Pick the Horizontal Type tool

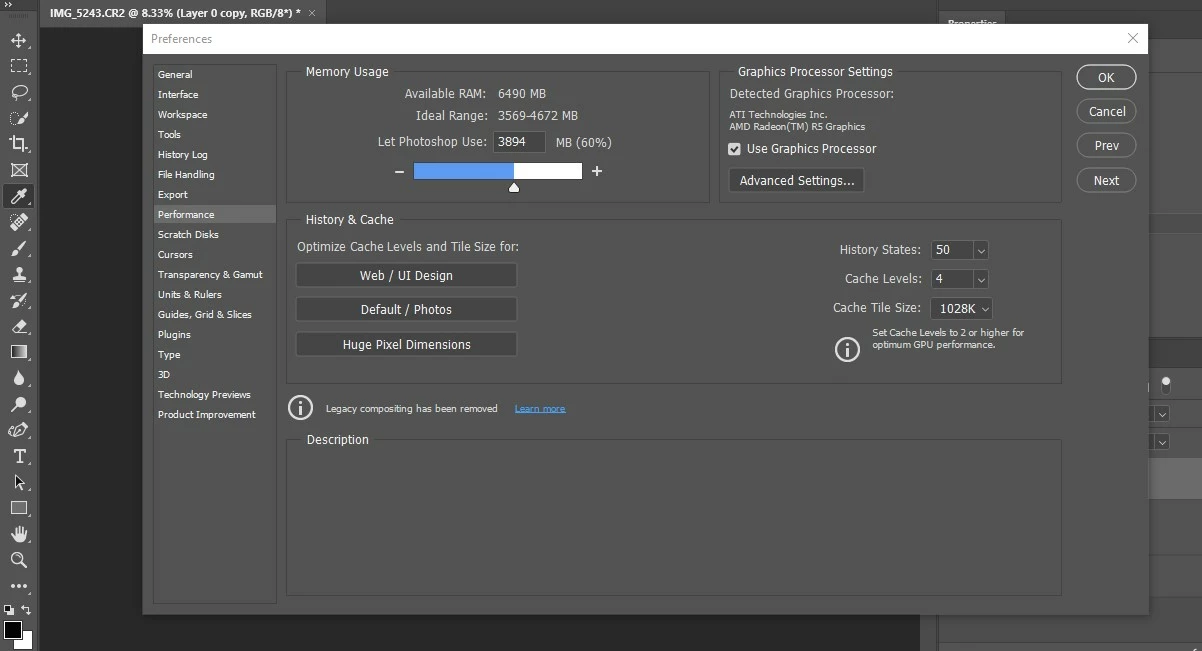coord(18,456)
